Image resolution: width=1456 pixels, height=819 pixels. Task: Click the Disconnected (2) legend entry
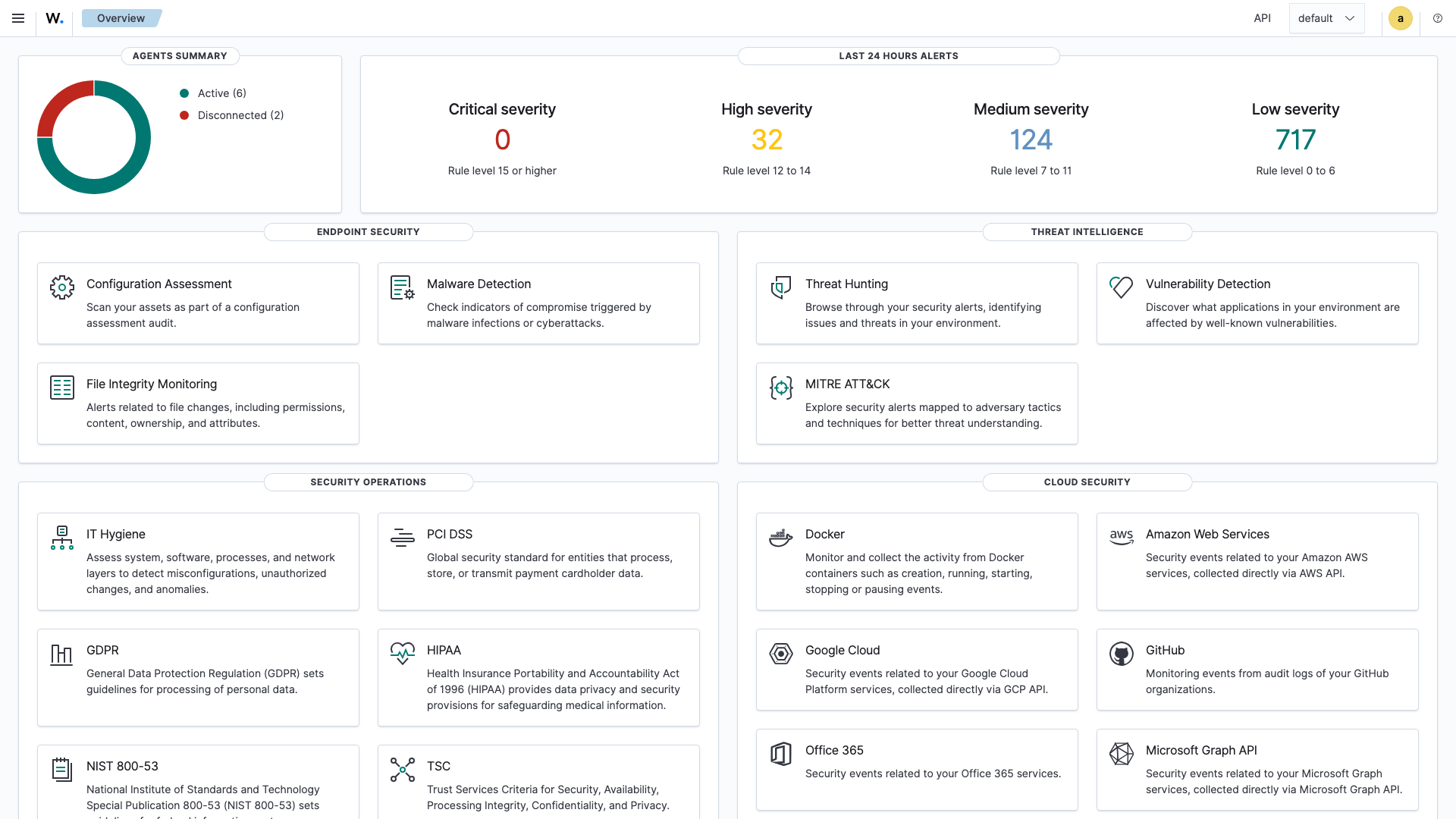232,115
